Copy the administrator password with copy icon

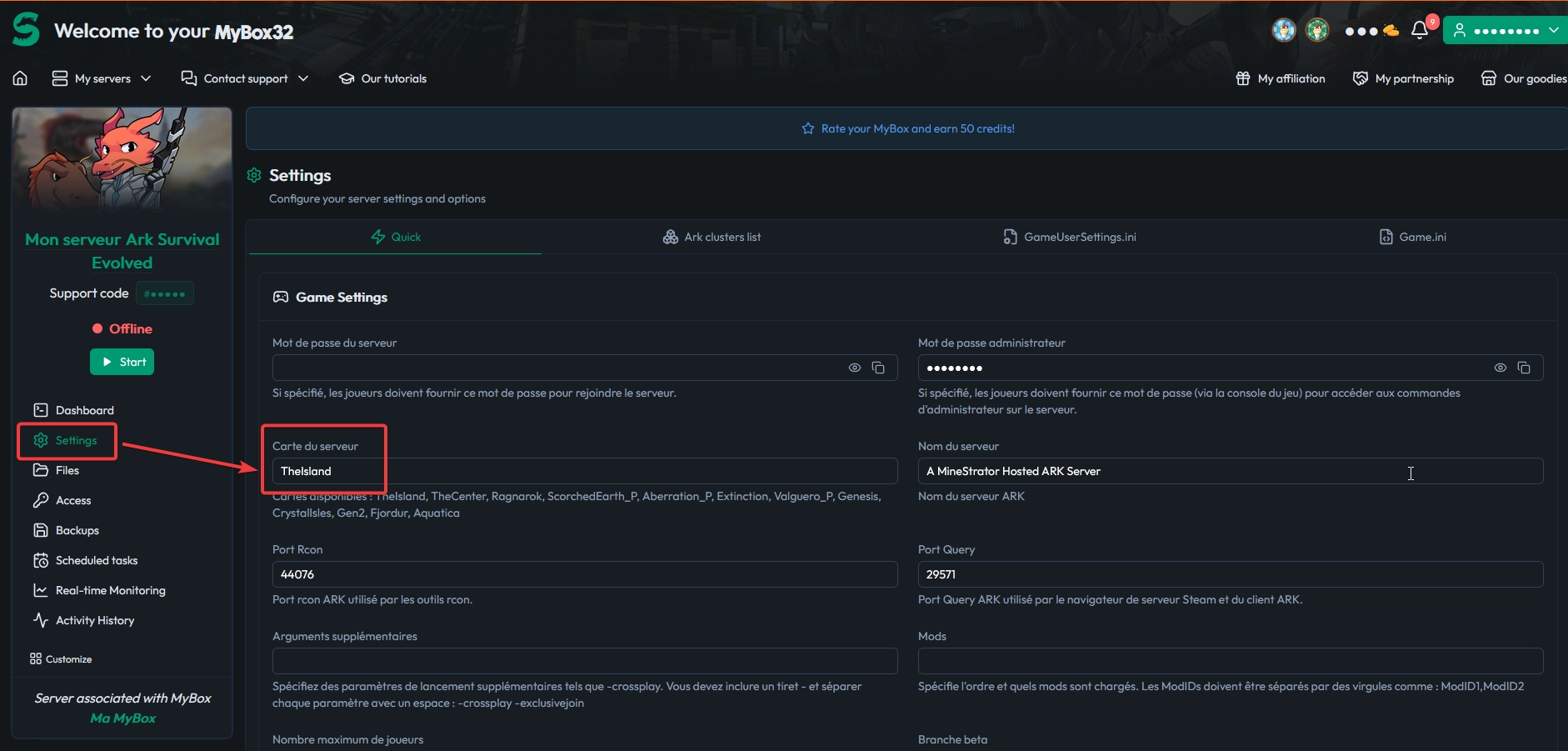click(x=1524, y=368)
